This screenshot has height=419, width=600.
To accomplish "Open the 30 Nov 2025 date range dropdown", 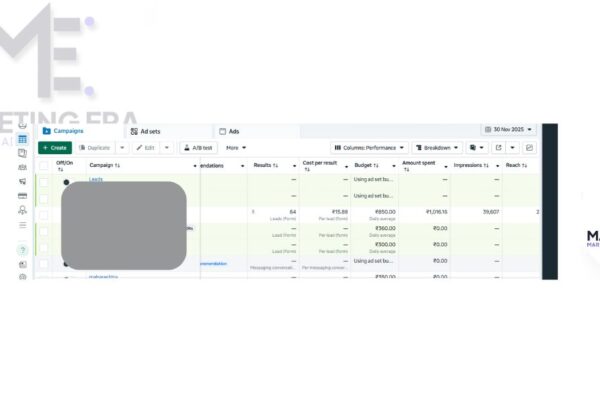I will pyautogui.click(x=509, y=130).
